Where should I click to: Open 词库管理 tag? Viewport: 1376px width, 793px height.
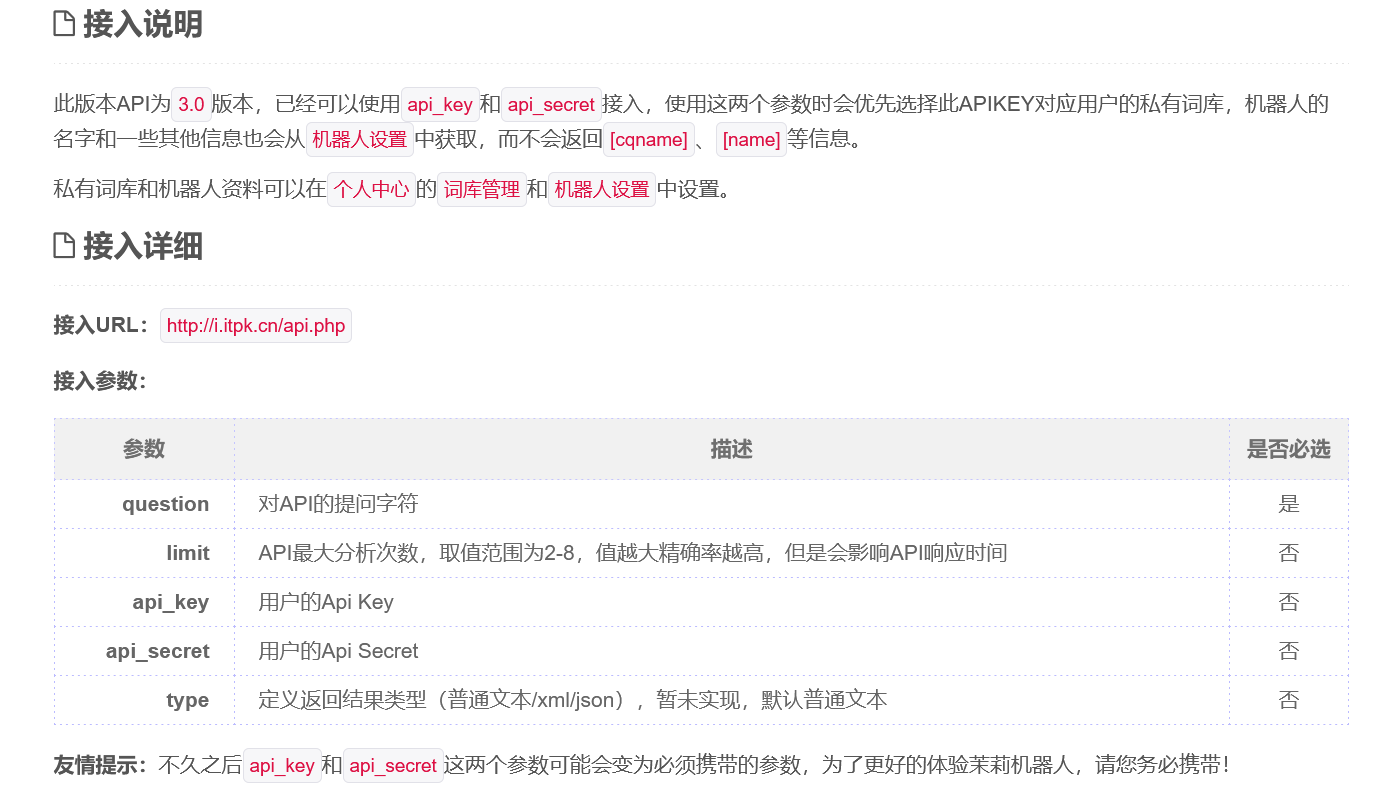click(x=482, y=190)
